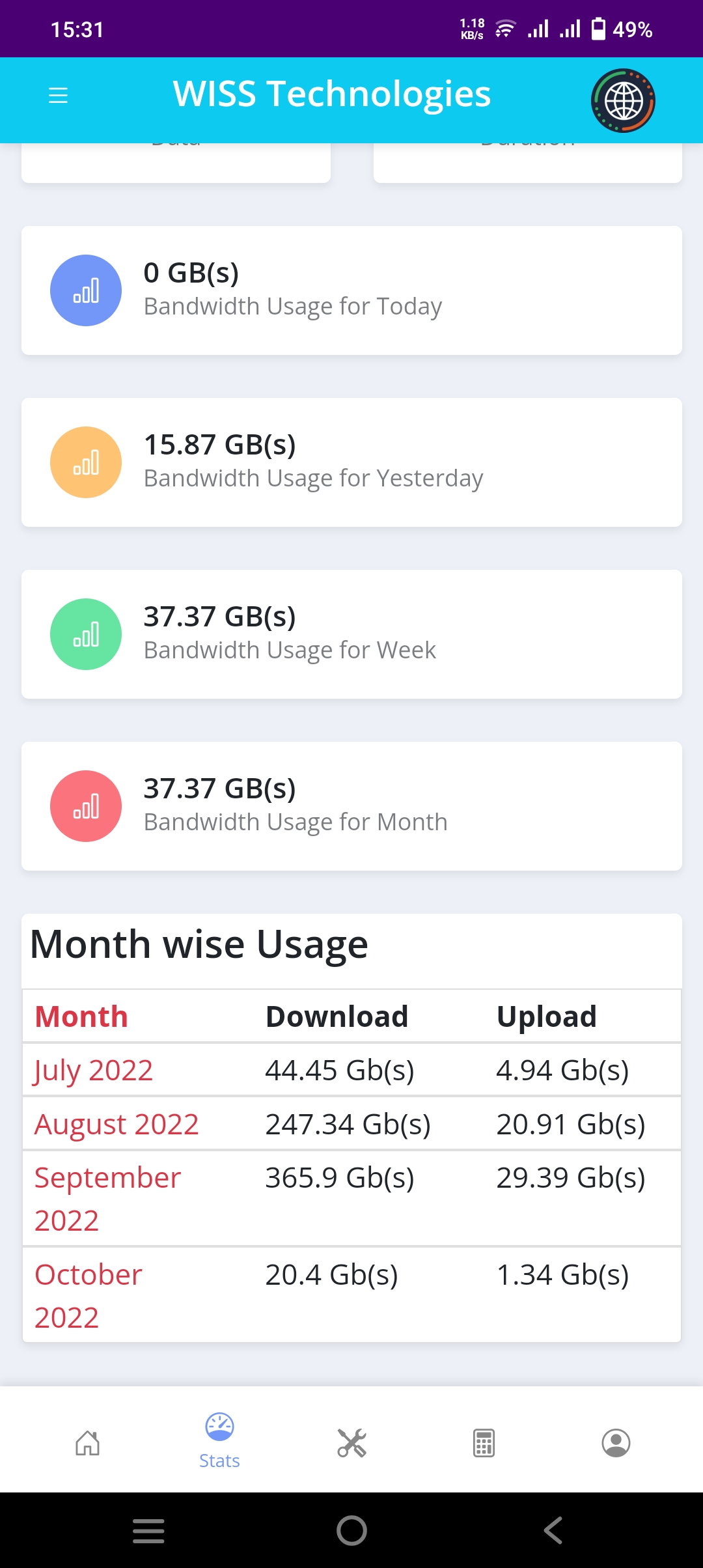
Task: Open the July 2022 usage link
Action: tap(94, 1071)
